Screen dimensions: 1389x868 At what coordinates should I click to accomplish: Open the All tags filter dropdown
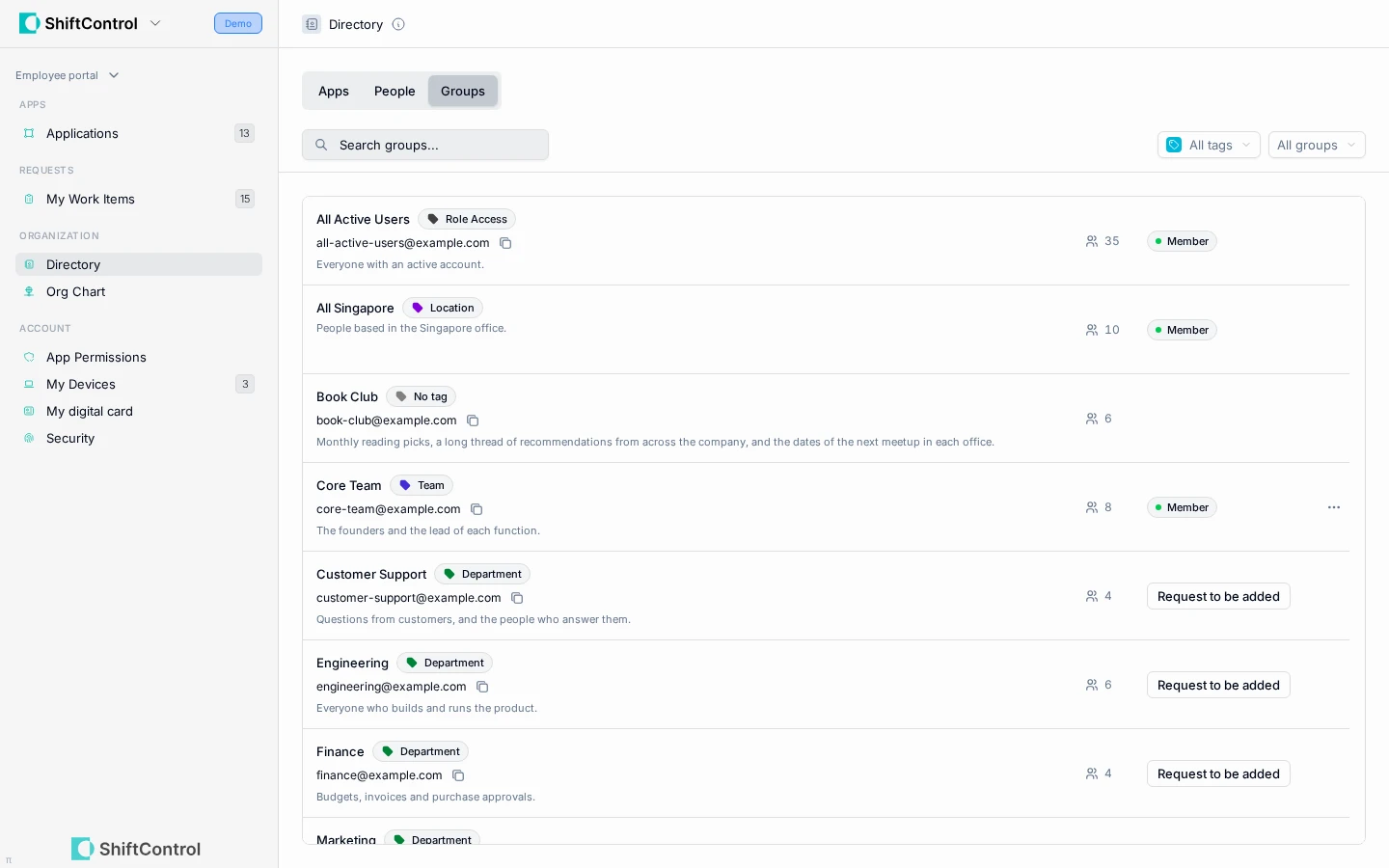pos(1209,145)
